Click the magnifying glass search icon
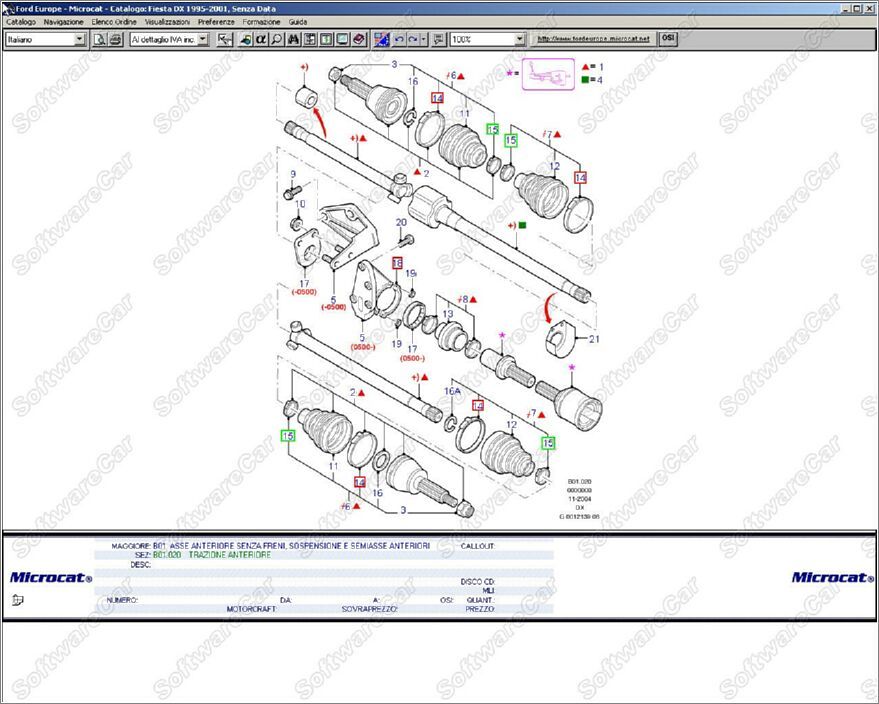This screenshot has height=704, width=879. pyautogui.click(x=276, y=39)
